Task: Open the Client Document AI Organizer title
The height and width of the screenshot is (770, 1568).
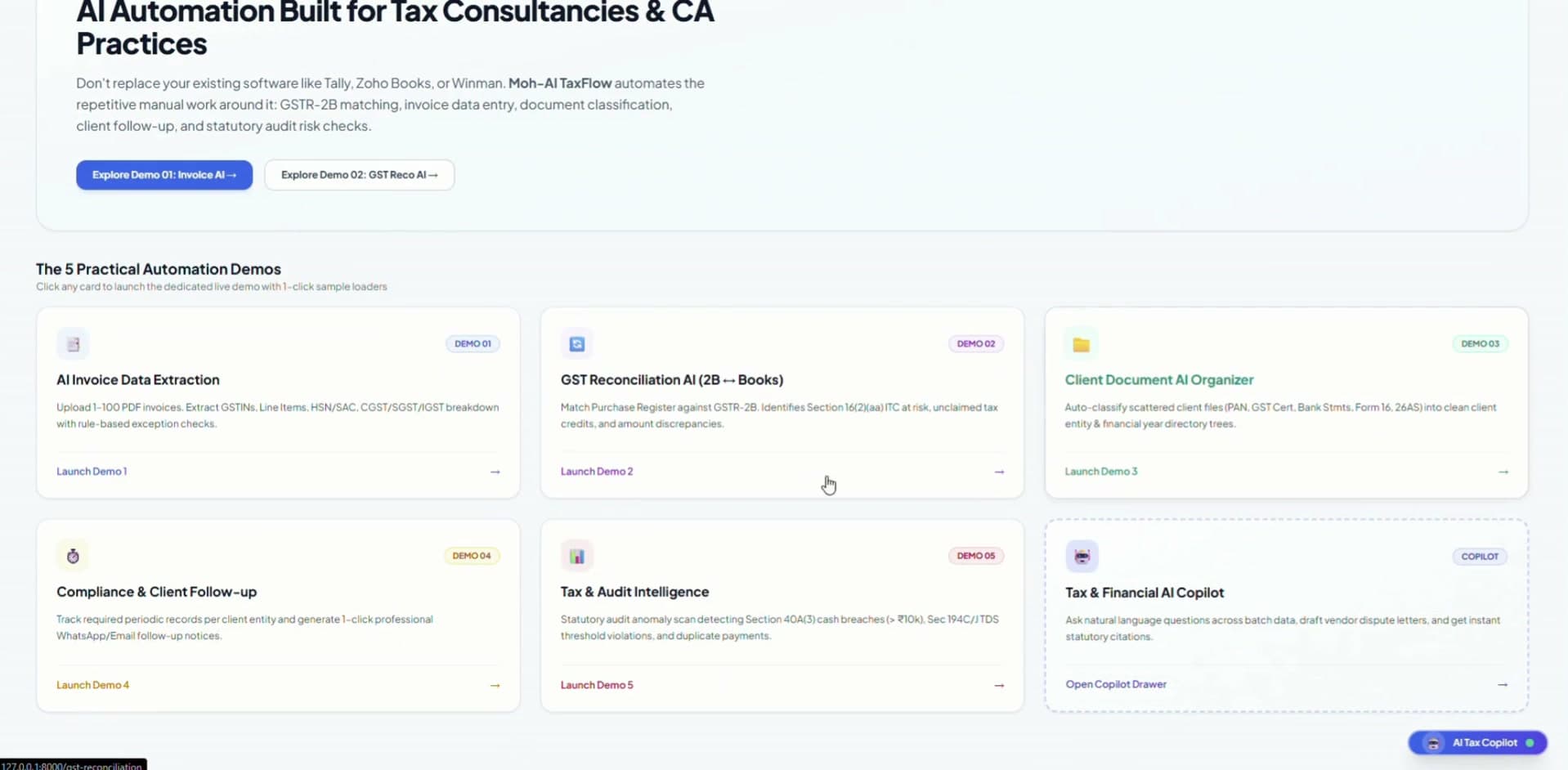Action: (x=1159, y=380)
